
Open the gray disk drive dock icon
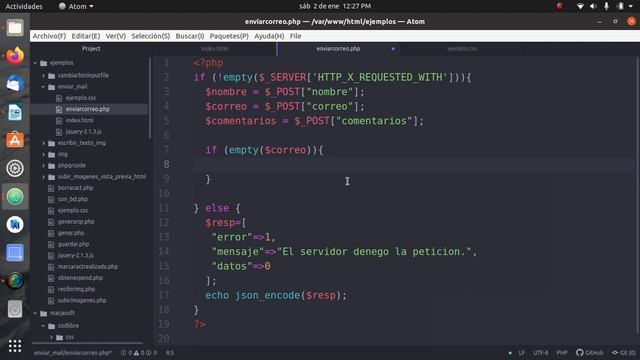click(x=15, y=309)
